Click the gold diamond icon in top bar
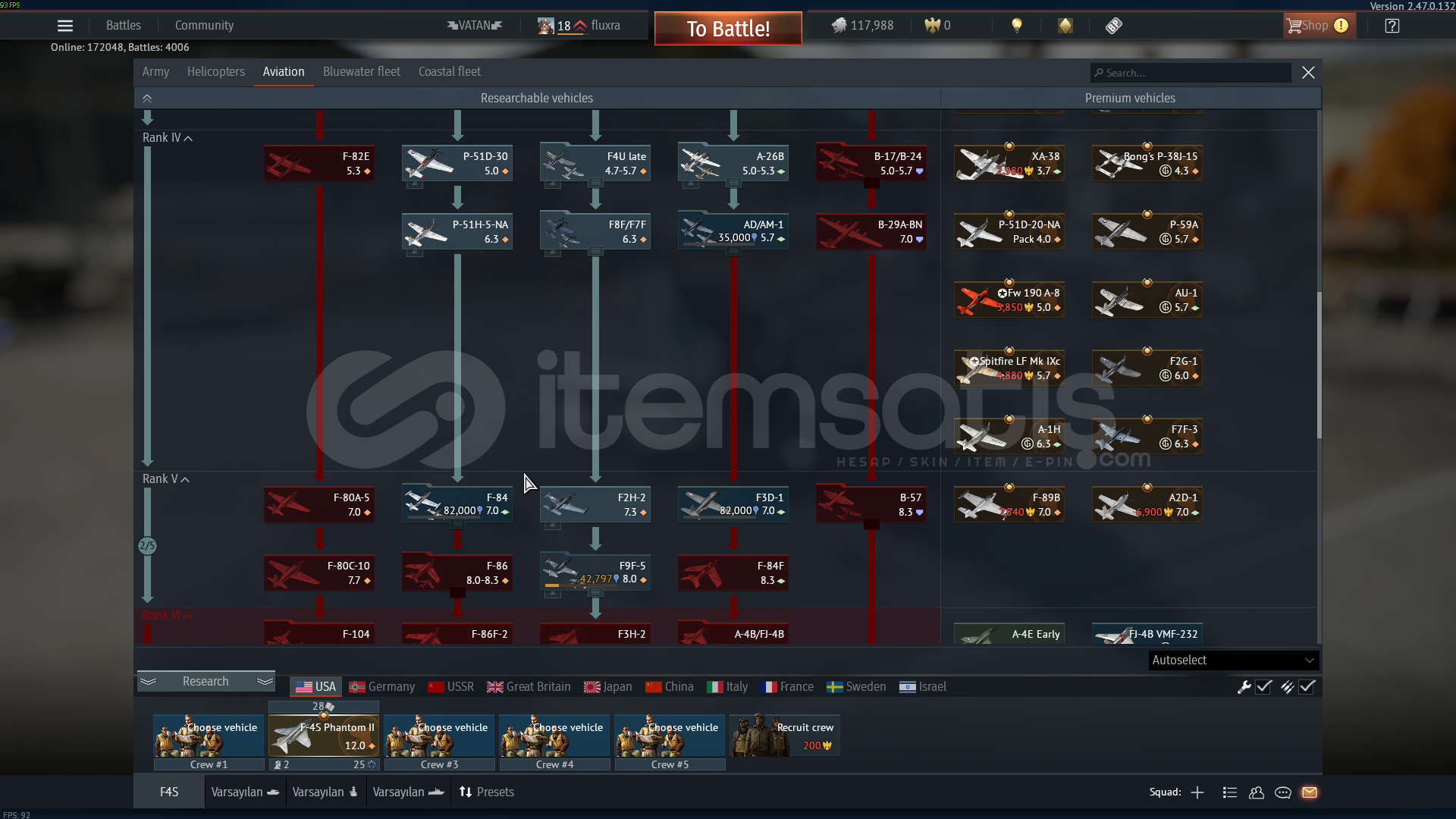Screen dimensions: 1456x819 pos(1065,26)
